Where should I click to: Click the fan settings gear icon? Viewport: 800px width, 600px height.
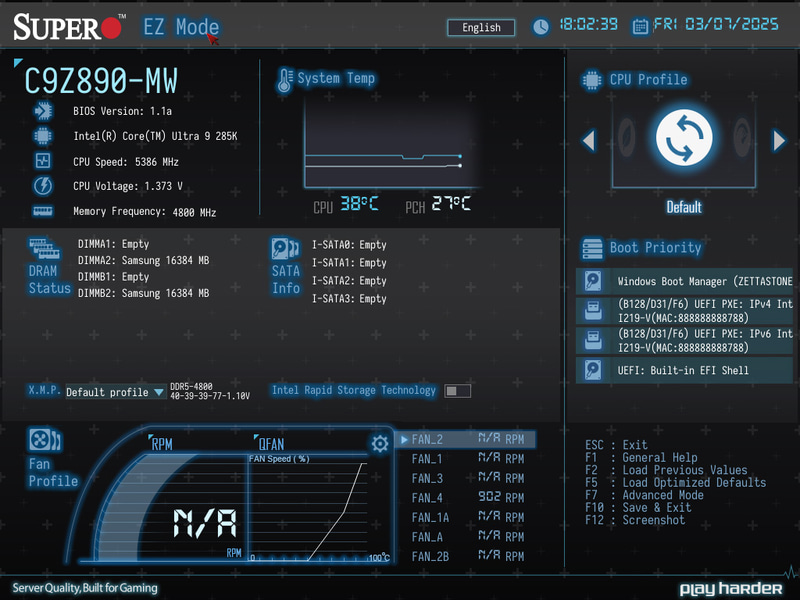(380, 444)
